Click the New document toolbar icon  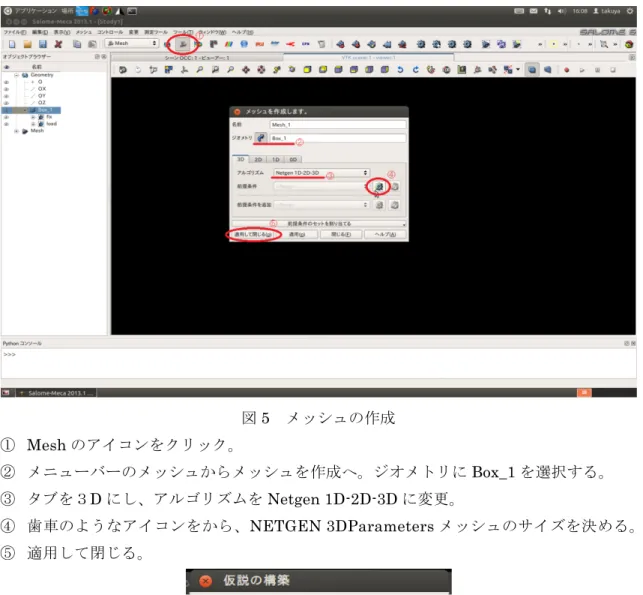click(x=12, y=44)
